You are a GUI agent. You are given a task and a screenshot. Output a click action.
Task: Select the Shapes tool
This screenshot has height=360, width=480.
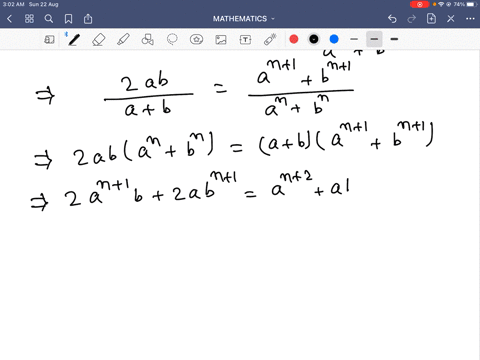(148, 39)
